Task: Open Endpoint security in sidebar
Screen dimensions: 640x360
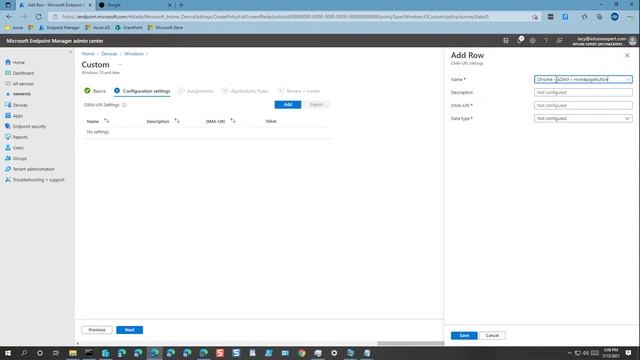Action: pyautogui.click(x=25, y=127)
